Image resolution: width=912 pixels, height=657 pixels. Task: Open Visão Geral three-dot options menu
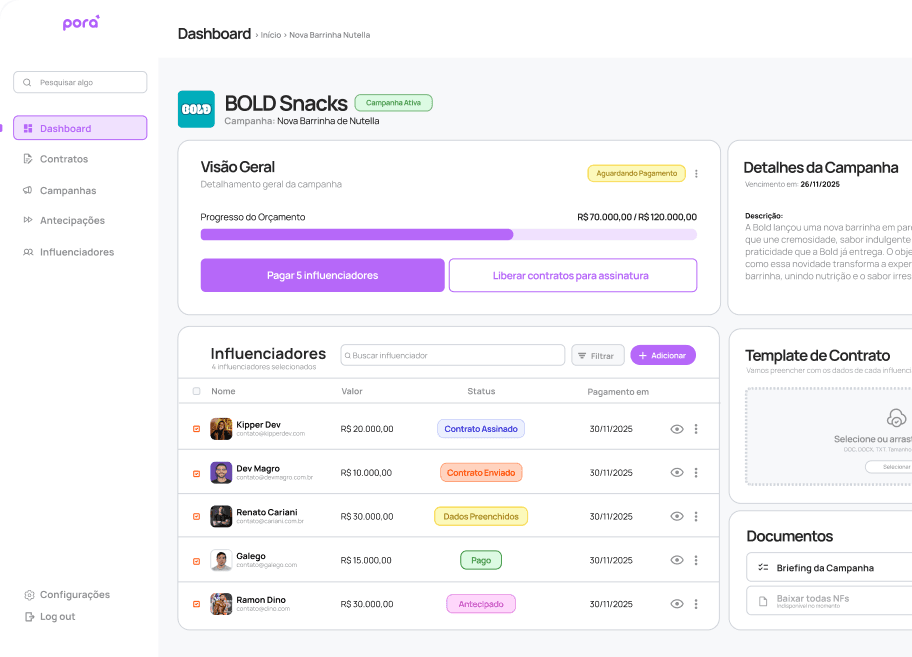(696, 173)
